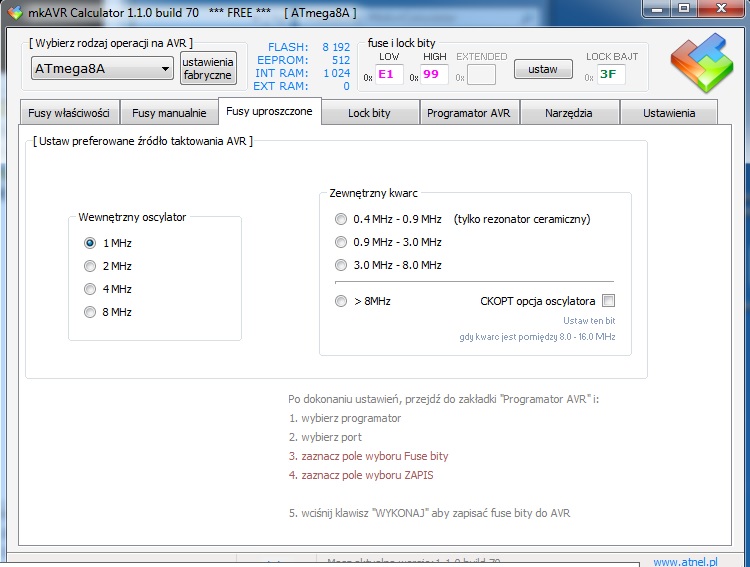Click the '(tylko rezonator ceramiczny)' note
This screenshot has height=567, width=750.
[x=522, y=219]
